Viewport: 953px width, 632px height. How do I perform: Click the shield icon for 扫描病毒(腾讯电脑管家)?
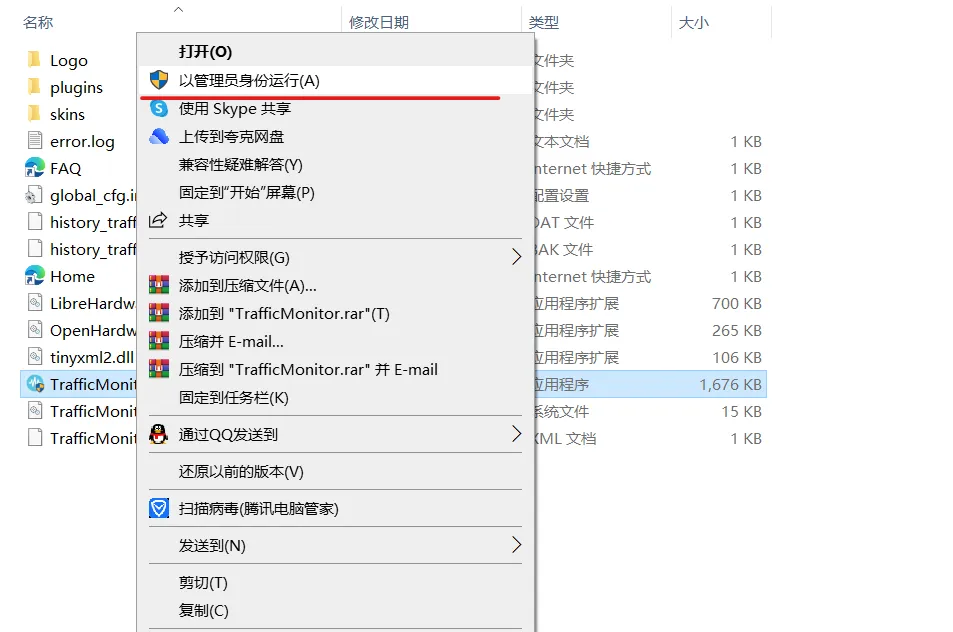(159, 509)
